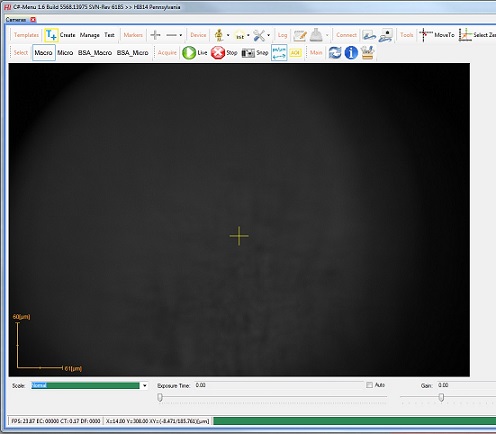Stop the acquisition
Image resolution: width=496 pixels, height=434 pixels.
point(224,53)
